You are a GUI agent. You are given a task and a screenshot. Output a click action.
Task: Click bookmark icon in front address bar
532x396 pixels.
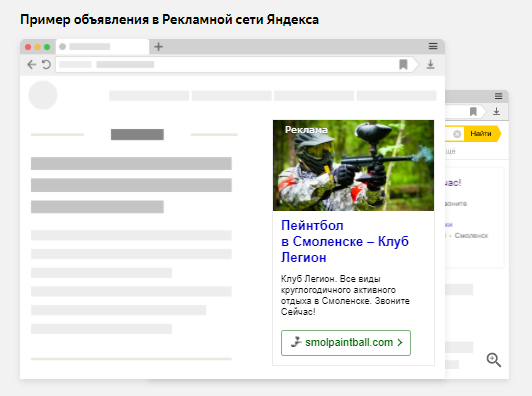point(403,64)
